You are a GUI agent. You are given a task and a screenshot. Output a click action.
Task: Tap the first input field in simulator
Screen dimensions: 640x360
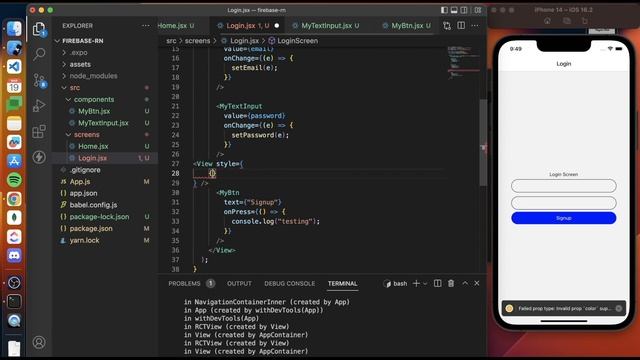tap(563, 186)
